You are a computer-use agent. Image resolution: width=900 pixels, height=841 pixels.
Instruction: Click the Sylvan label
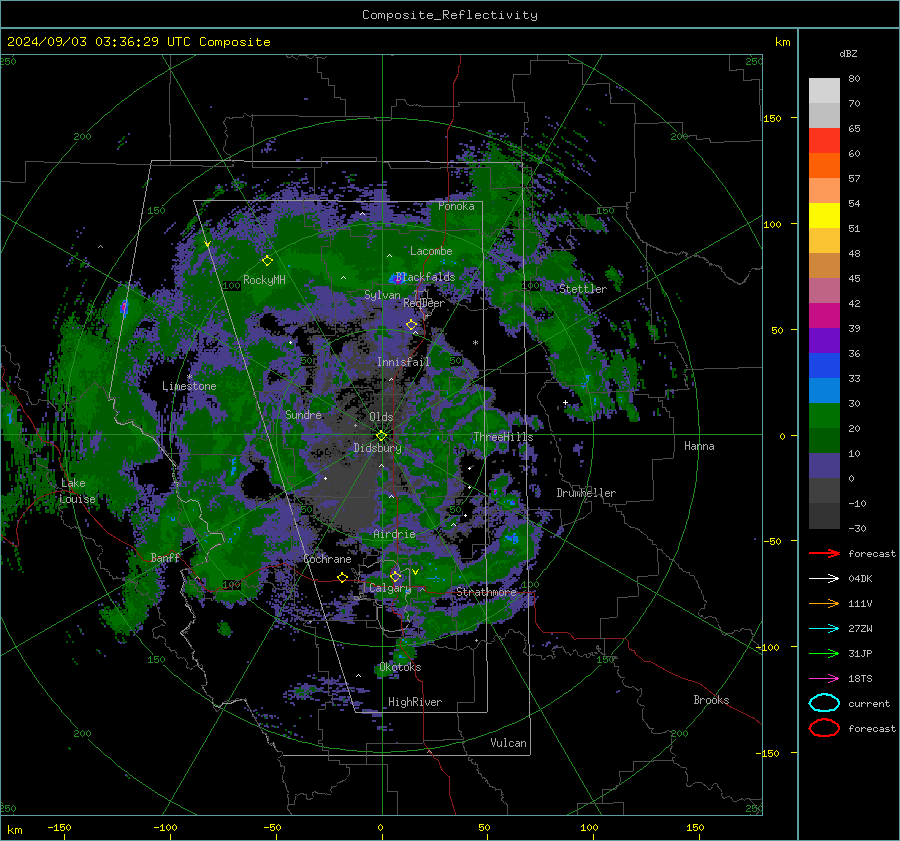[x=382, y=295]
